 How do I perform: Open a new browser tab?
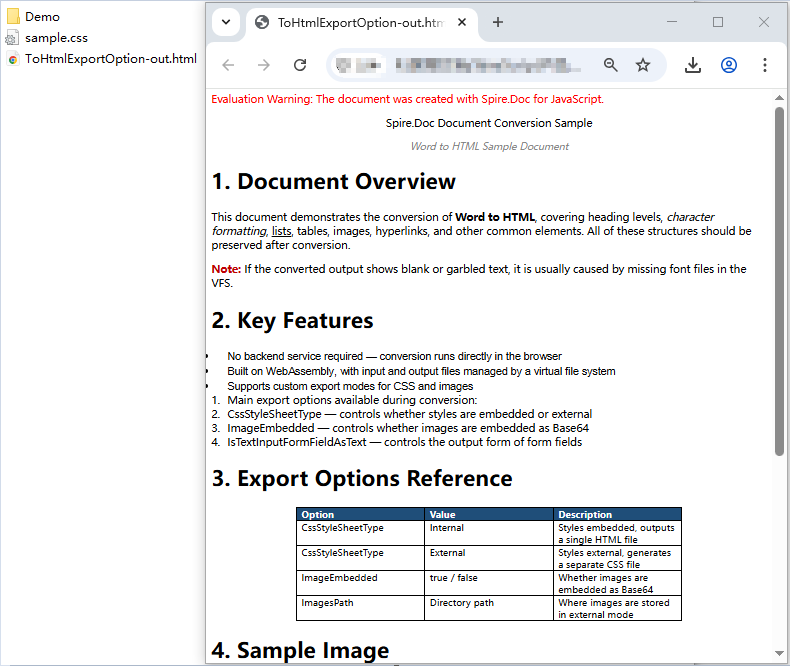coord(497,22)
